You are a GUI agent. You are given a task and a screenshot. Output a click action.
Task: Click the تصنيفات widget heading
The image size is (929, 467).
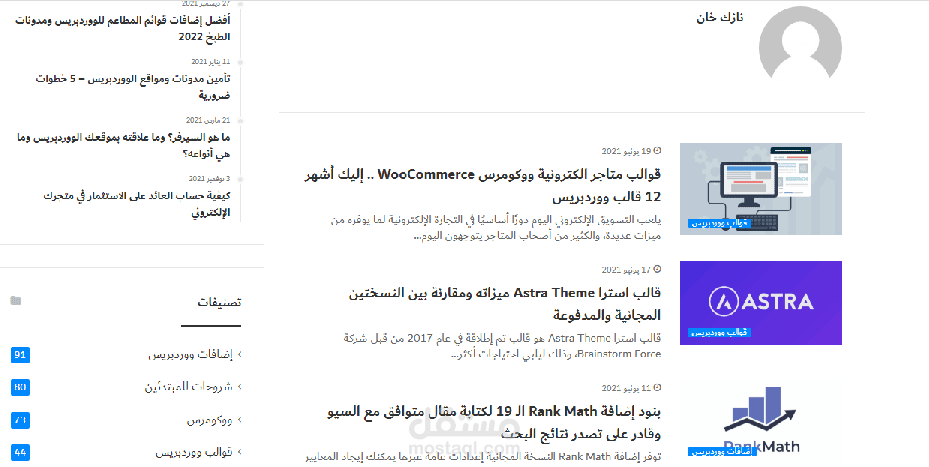219,302
